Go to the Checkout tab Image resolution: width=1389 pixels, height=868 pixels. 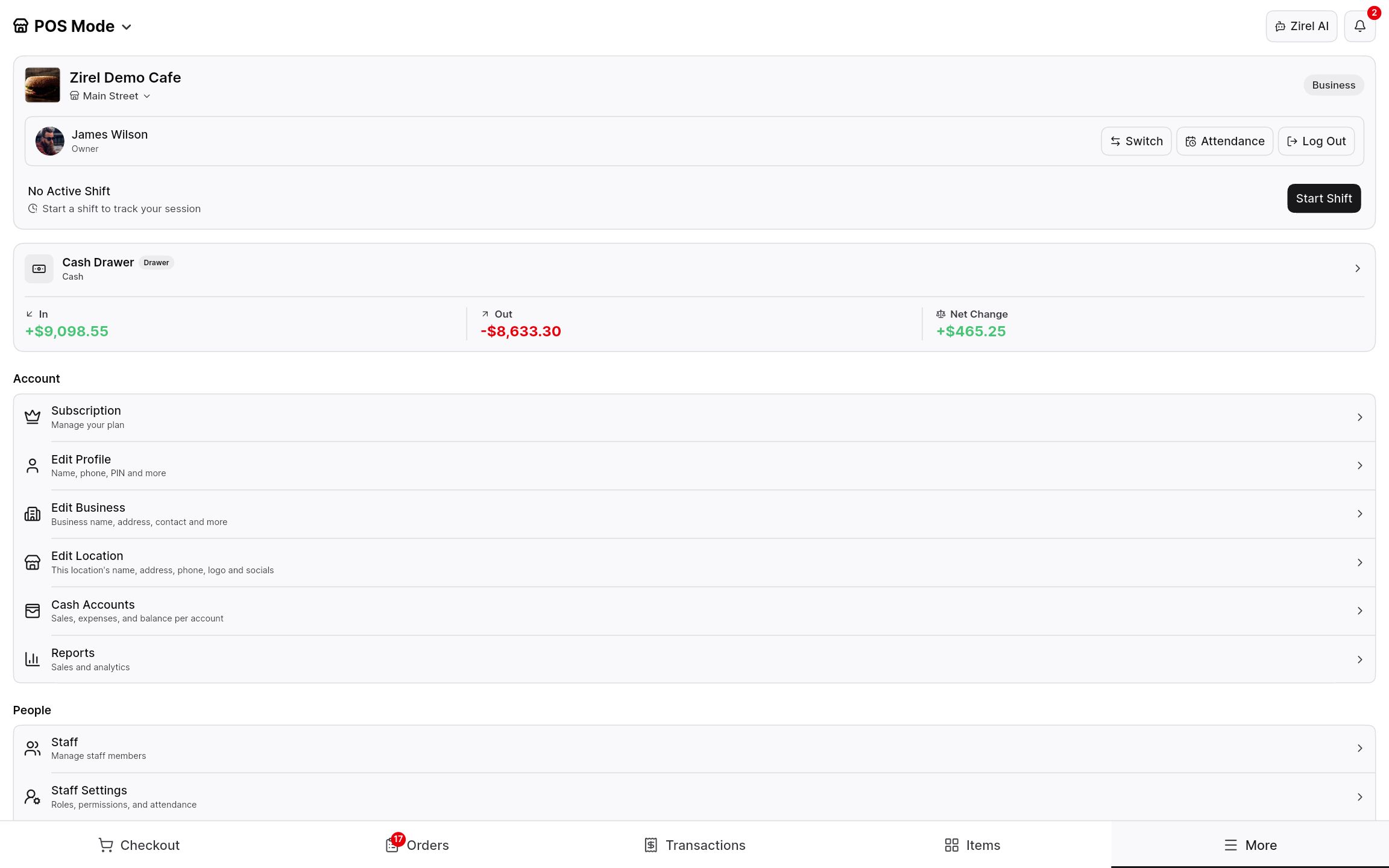click(139, 845)
